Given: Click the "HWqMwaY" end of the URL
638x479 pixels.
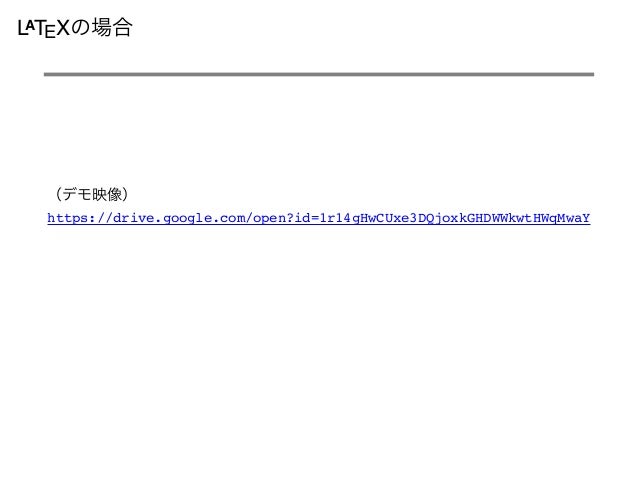Looking at the screenshot, I should tap(562, 218).
